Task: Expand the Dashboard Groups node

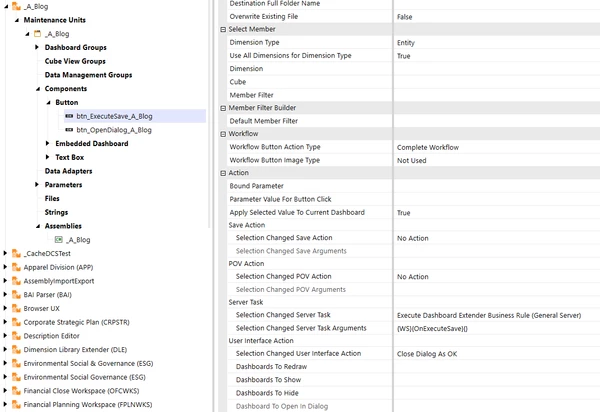Action: [x=37, y=47]
